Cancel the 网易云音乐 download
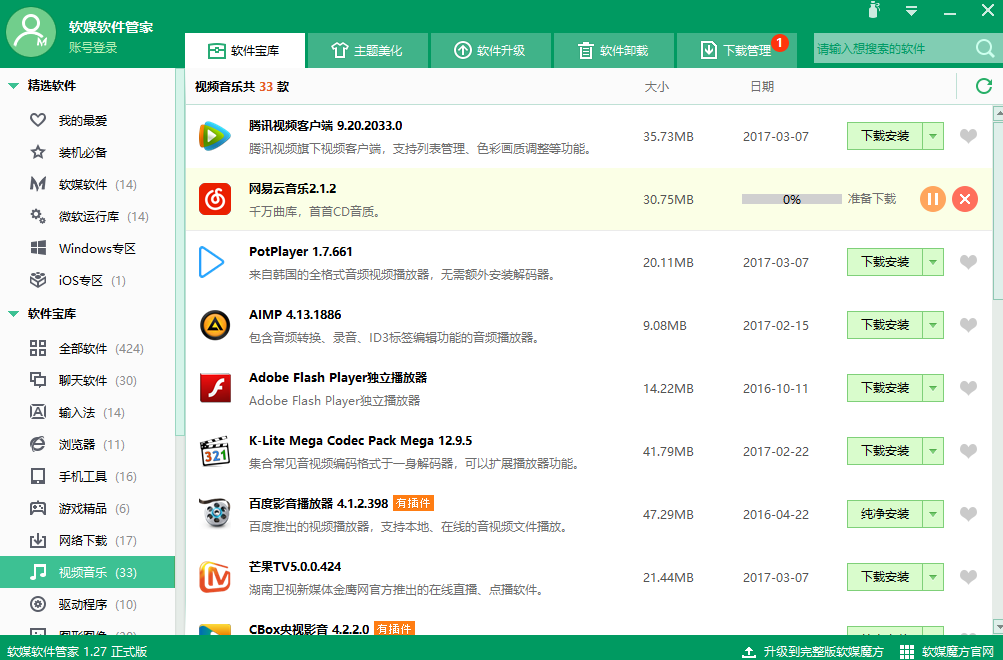 click(965, 199)
